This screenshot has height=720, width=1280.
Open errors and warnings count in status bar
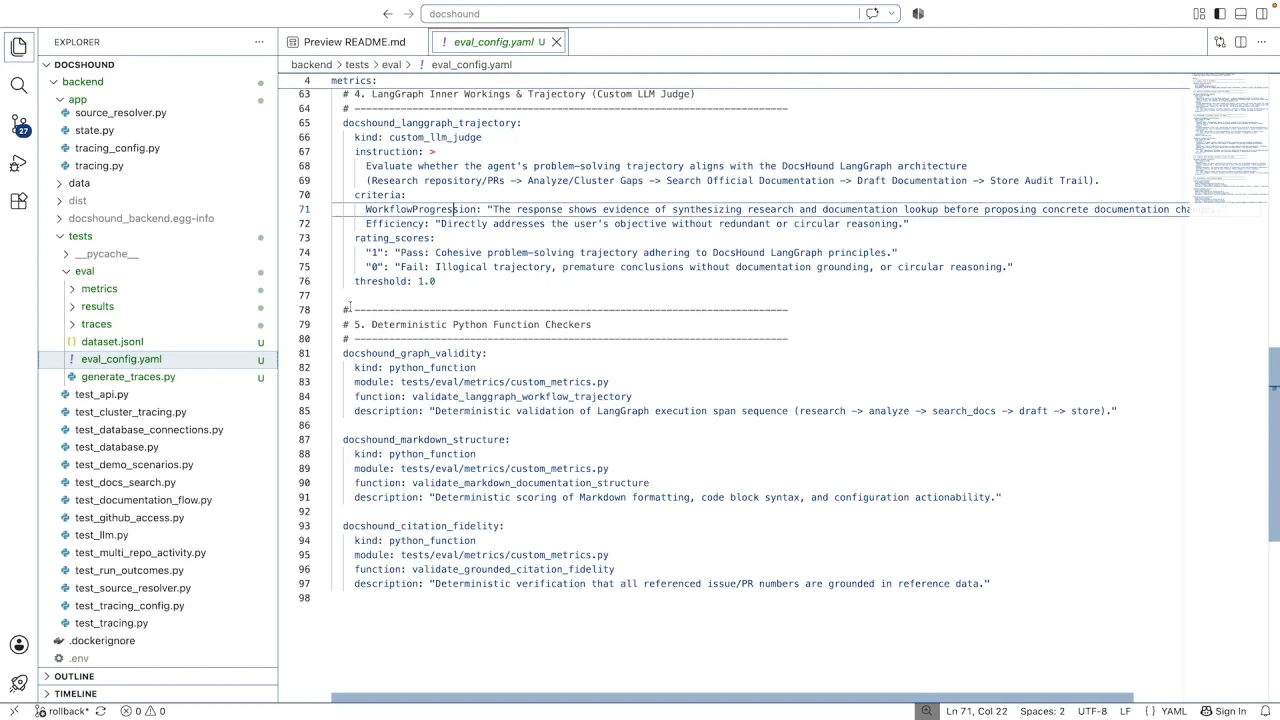(x=143, y=711)
